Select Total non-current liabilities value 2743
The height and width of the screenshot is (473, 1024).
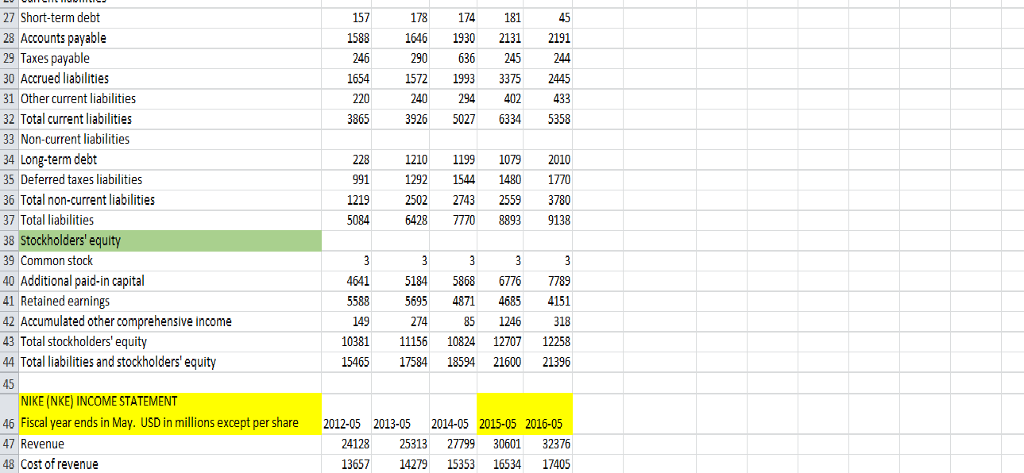[x=453, y=200]
